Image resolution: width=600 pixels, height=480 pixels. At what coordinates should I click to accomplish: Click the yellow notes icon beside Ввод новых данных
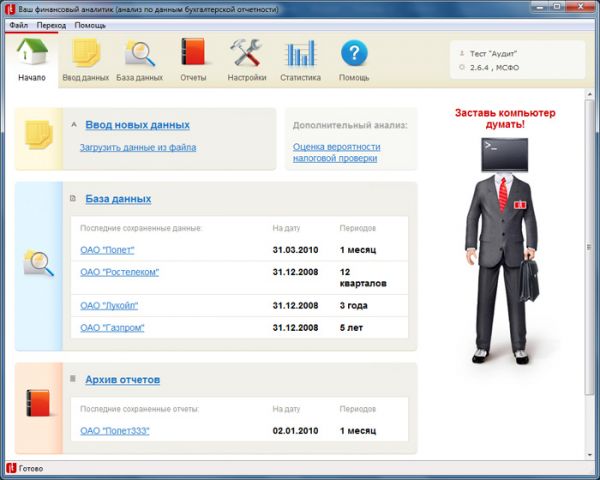click(39, 134)
